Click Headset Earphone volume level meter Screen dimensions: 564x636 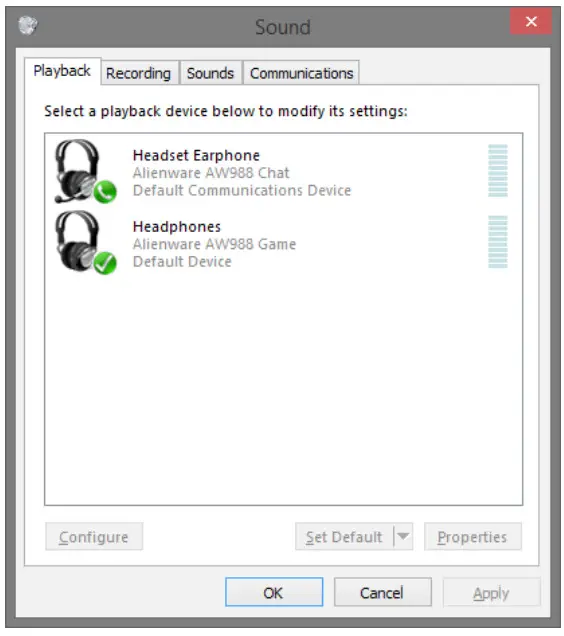pos(498,171)
